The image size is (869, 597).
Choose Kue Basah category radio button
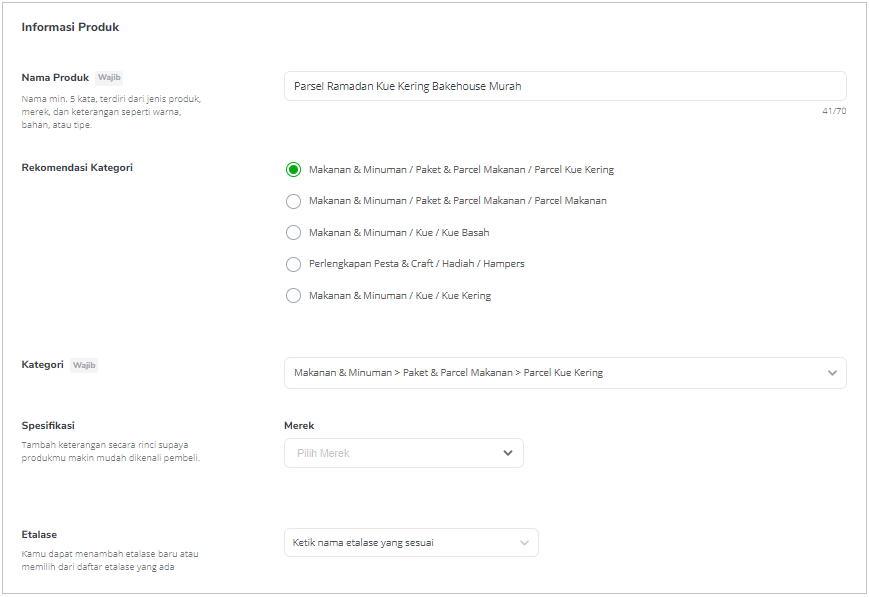tap(293, 233)
